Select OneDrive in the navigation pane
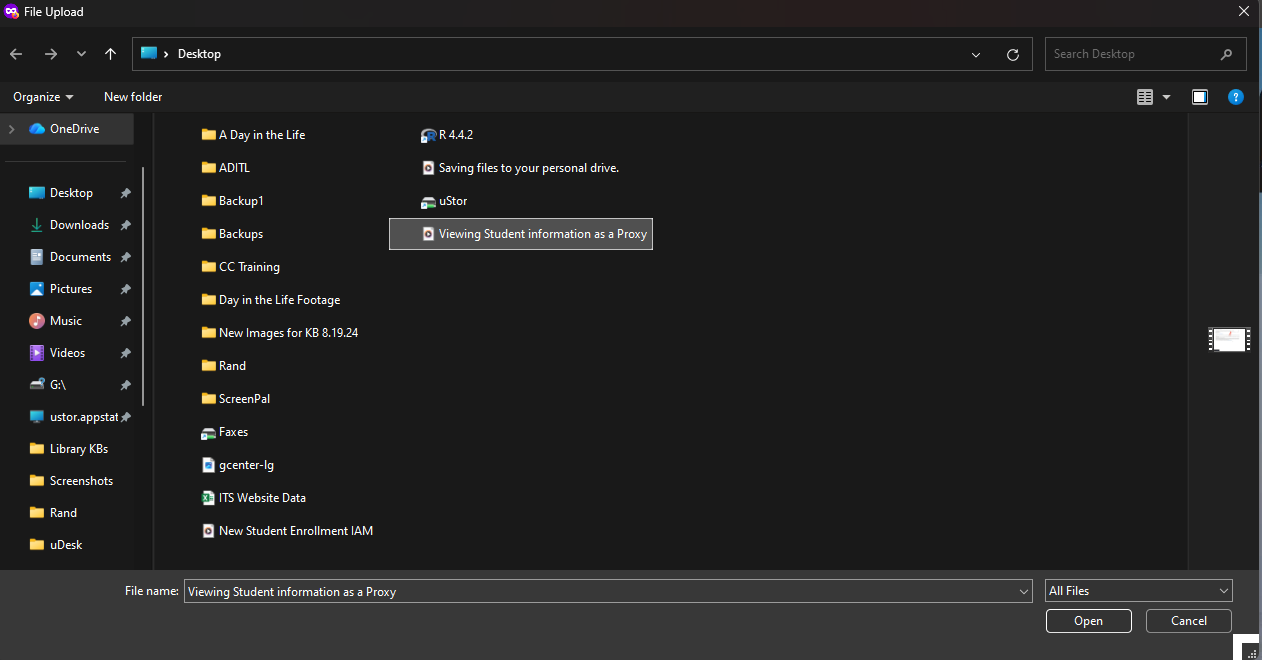This screenshot has height=660, width=1262. (65, 129)
